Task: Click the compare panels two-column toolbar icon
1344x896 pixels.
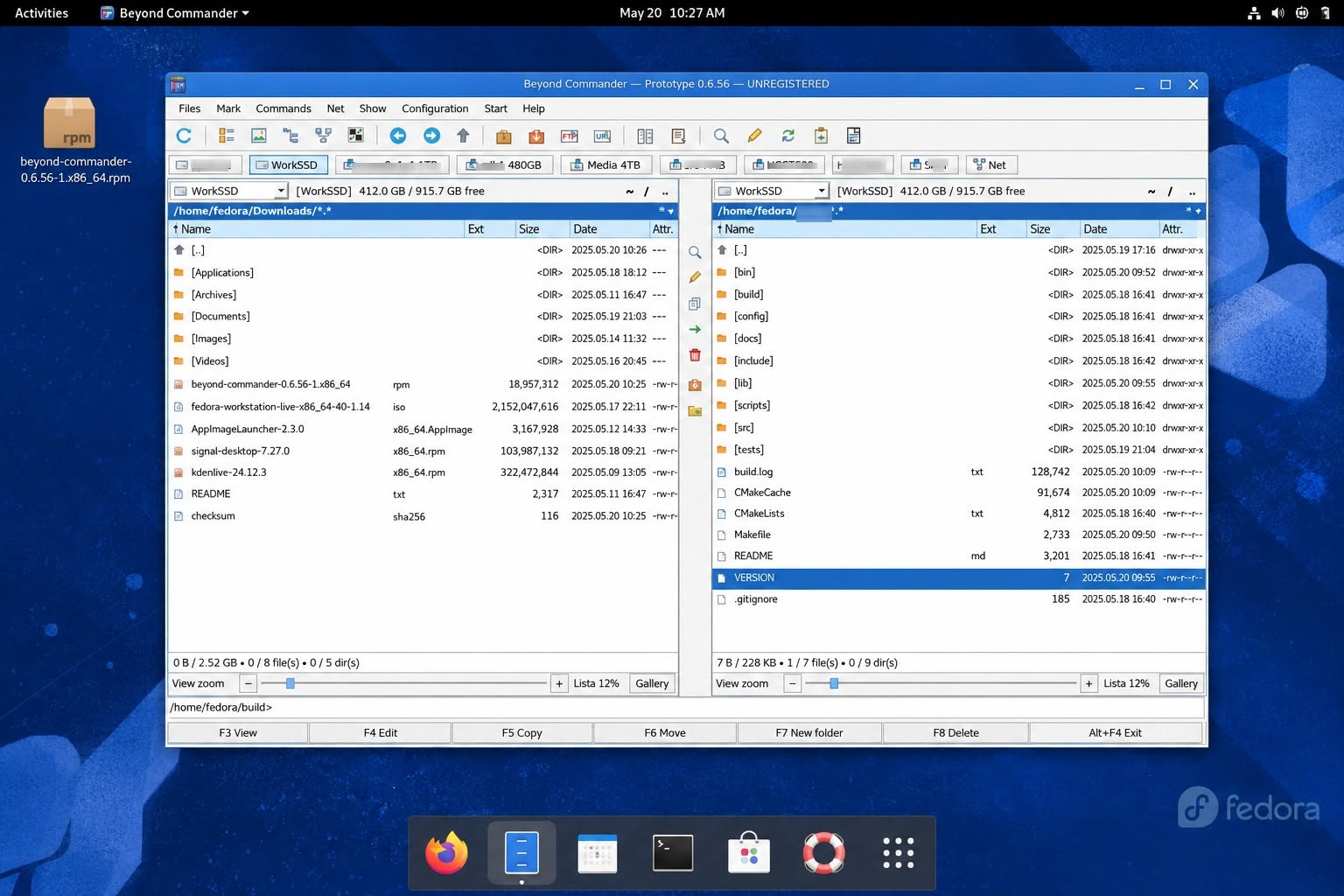Action: (645, 136)
